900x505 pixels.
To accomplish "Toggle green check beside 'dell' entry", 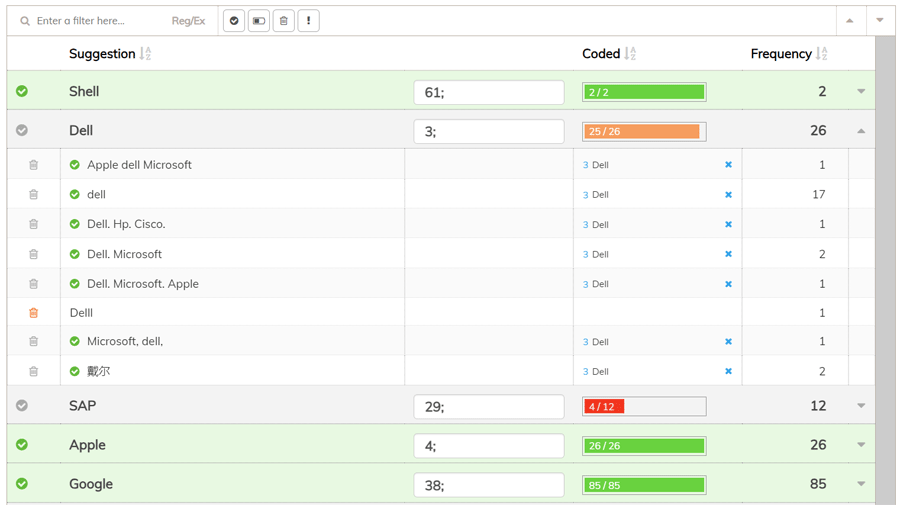I will point(75,195).
